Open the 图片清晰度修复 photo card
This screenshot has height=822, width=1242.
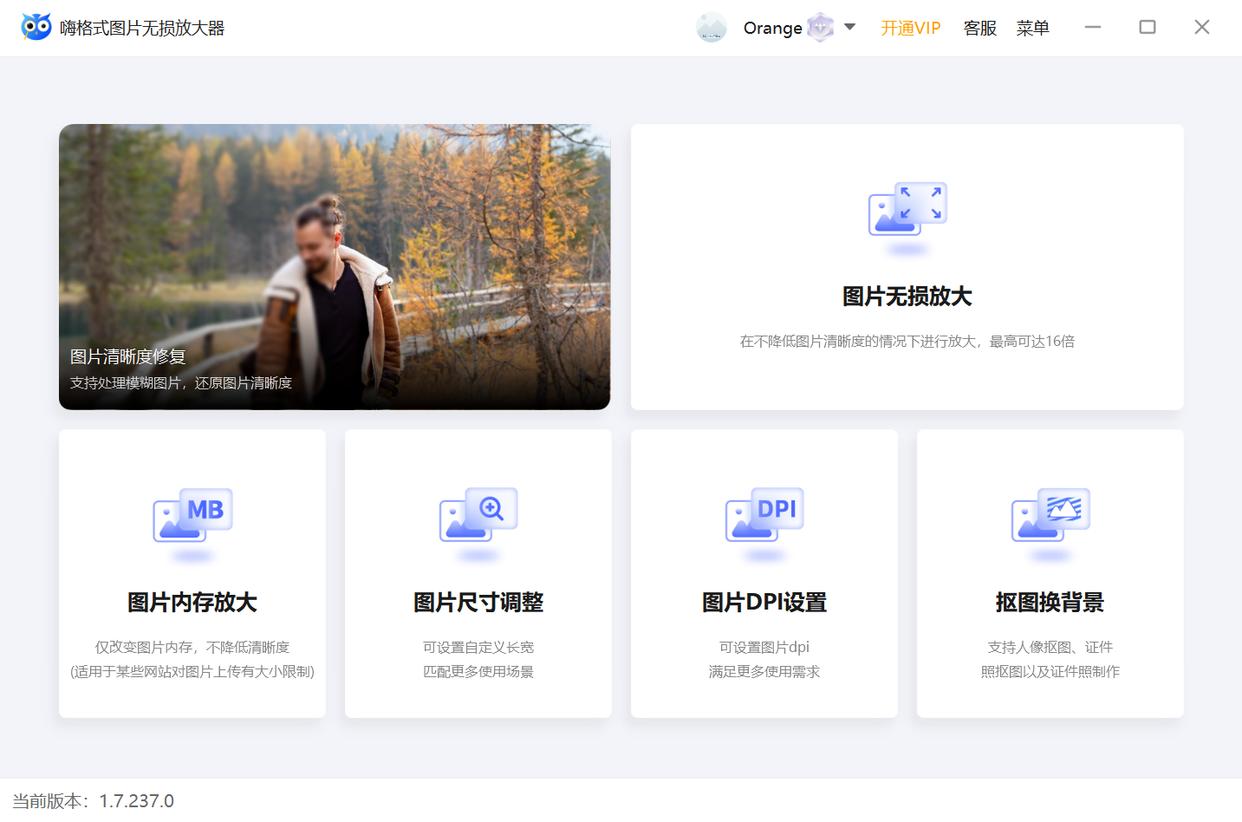pos(335,266)
